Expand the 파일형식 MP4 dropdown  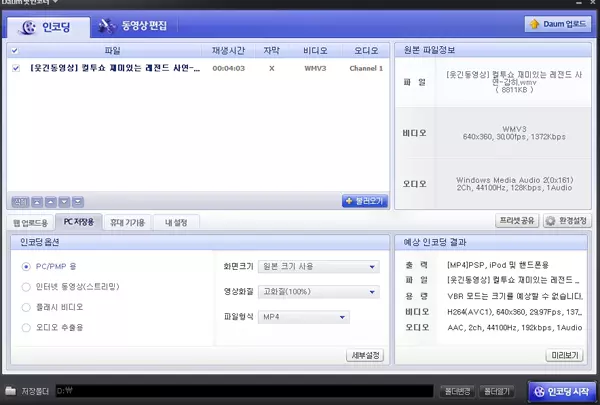[x=303, y=317]
